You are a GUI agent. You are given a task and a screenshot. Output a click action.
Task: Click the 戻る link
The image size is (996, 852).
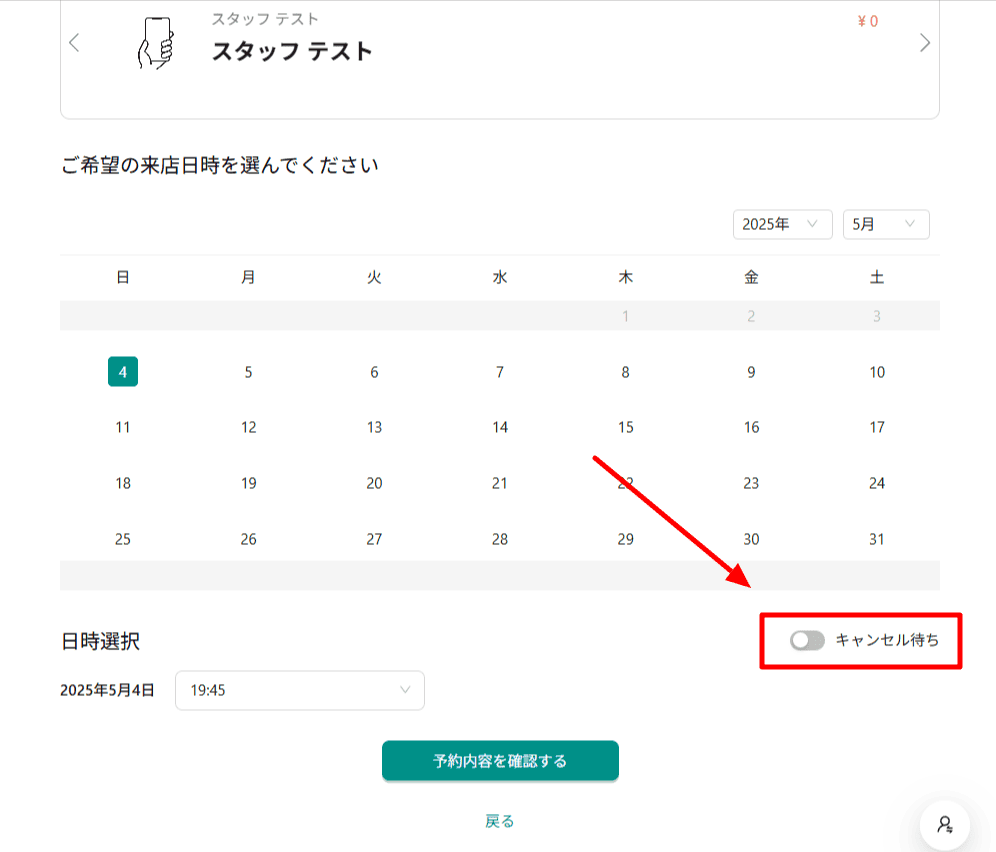click(x=499, y=822)
